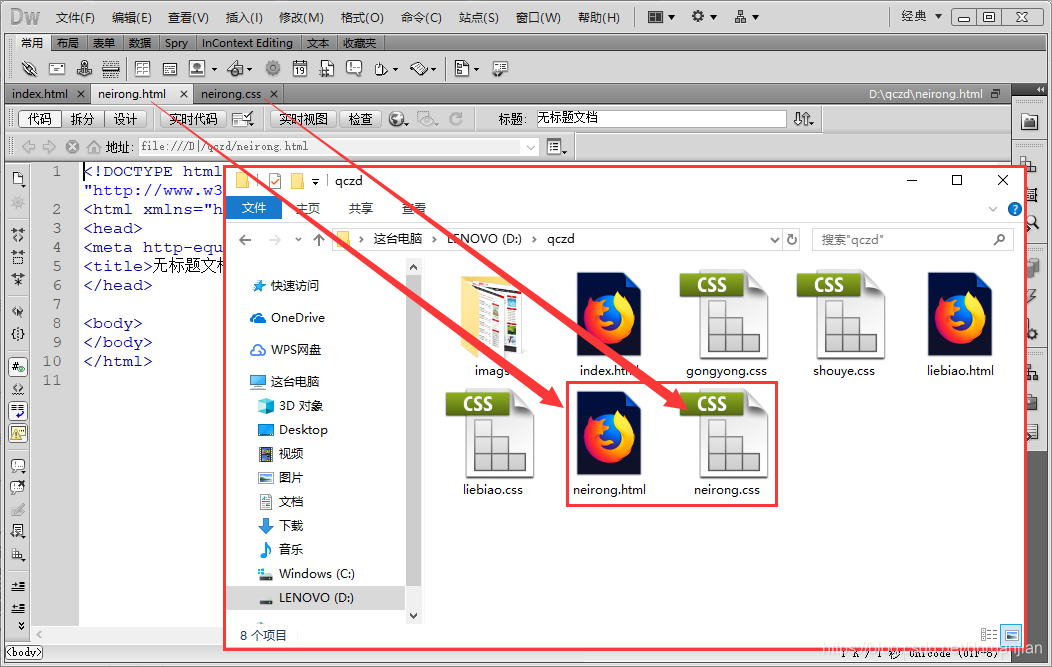The height and width of the screenshot is (667, 1052).
Task: Expand all collapsed code
Action: point(18,278)
